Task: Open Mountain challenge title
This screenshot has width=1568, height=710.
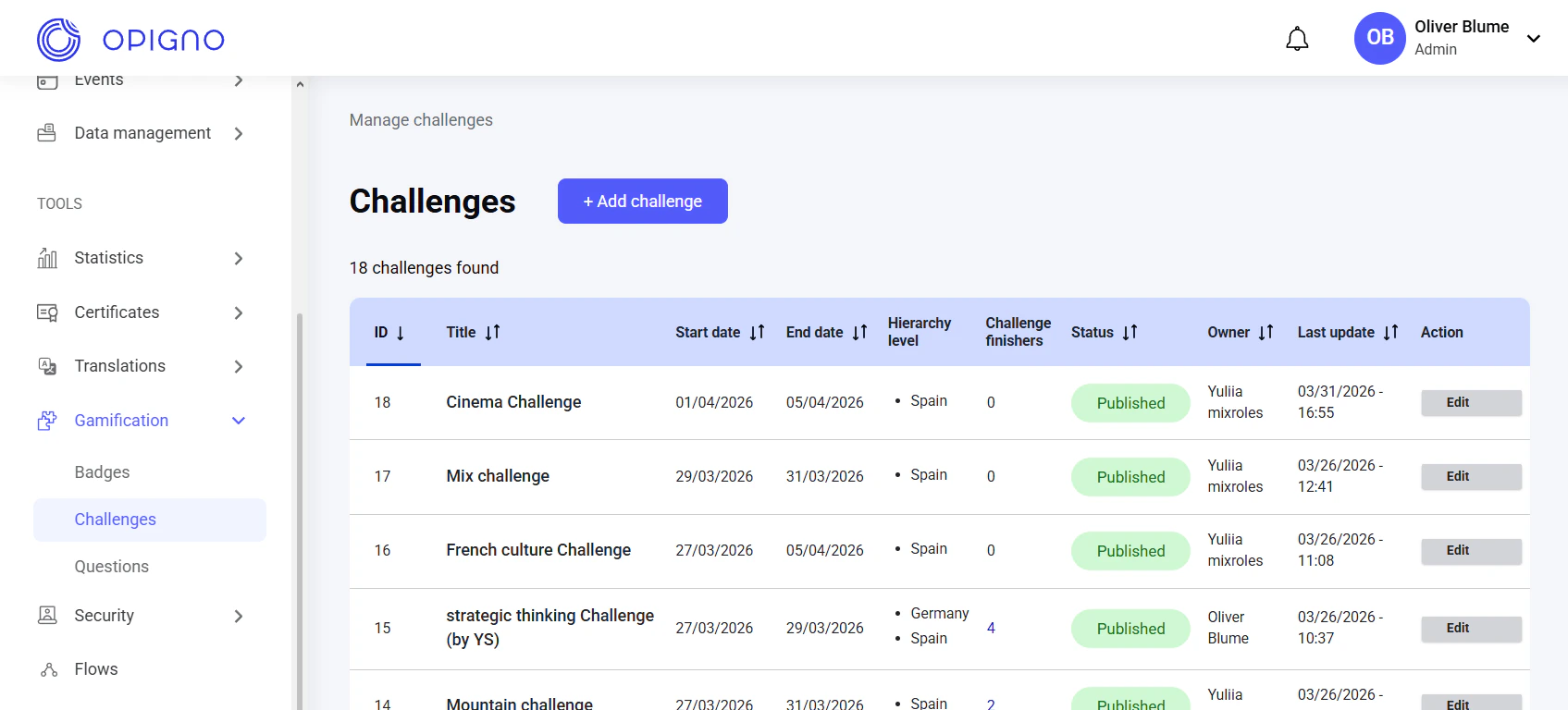Action: pyautogui.click(x=519, y=703)
